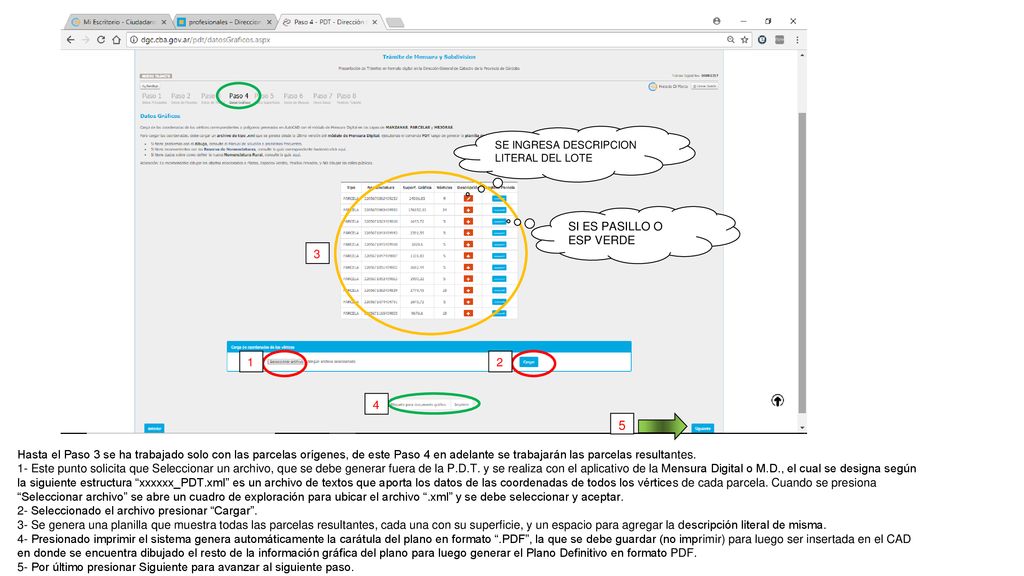Open parcel type dropdown in ninth row
Screen dimensions: 1024x576
point(499,290)
